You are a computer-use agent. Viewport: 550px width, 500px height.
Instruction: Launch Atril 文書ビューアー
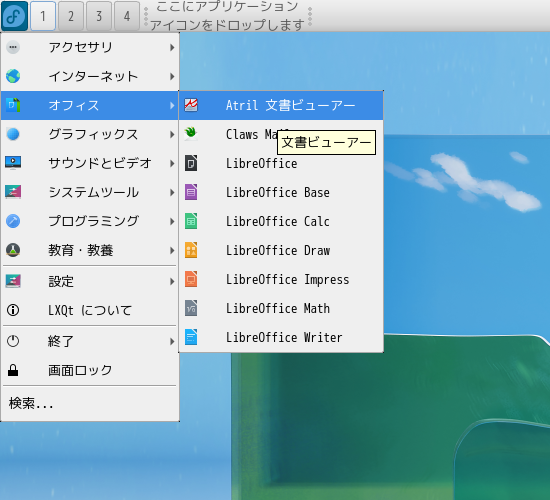tap(281, 105)
